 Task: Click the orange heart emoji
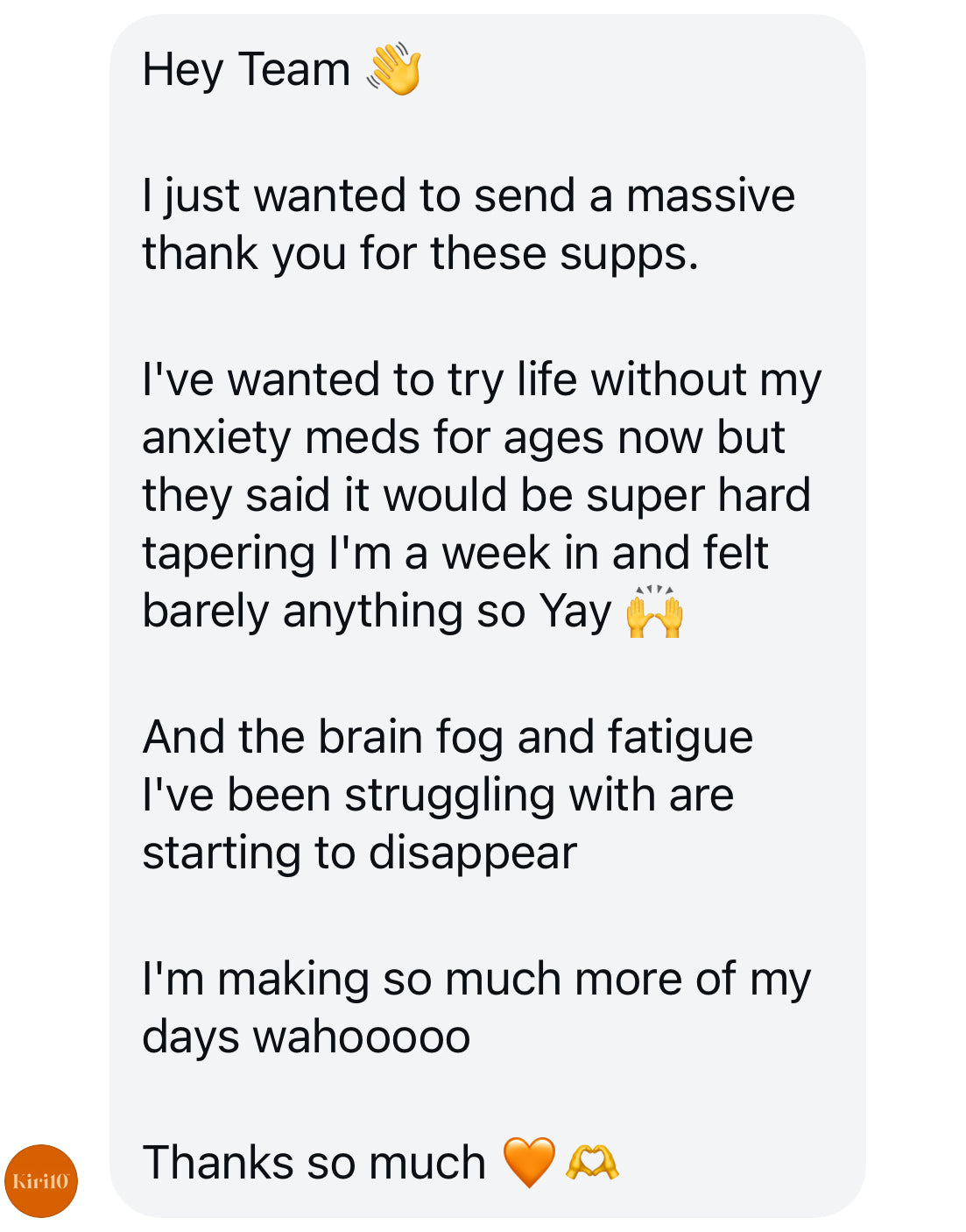[x=529, y=1162]
